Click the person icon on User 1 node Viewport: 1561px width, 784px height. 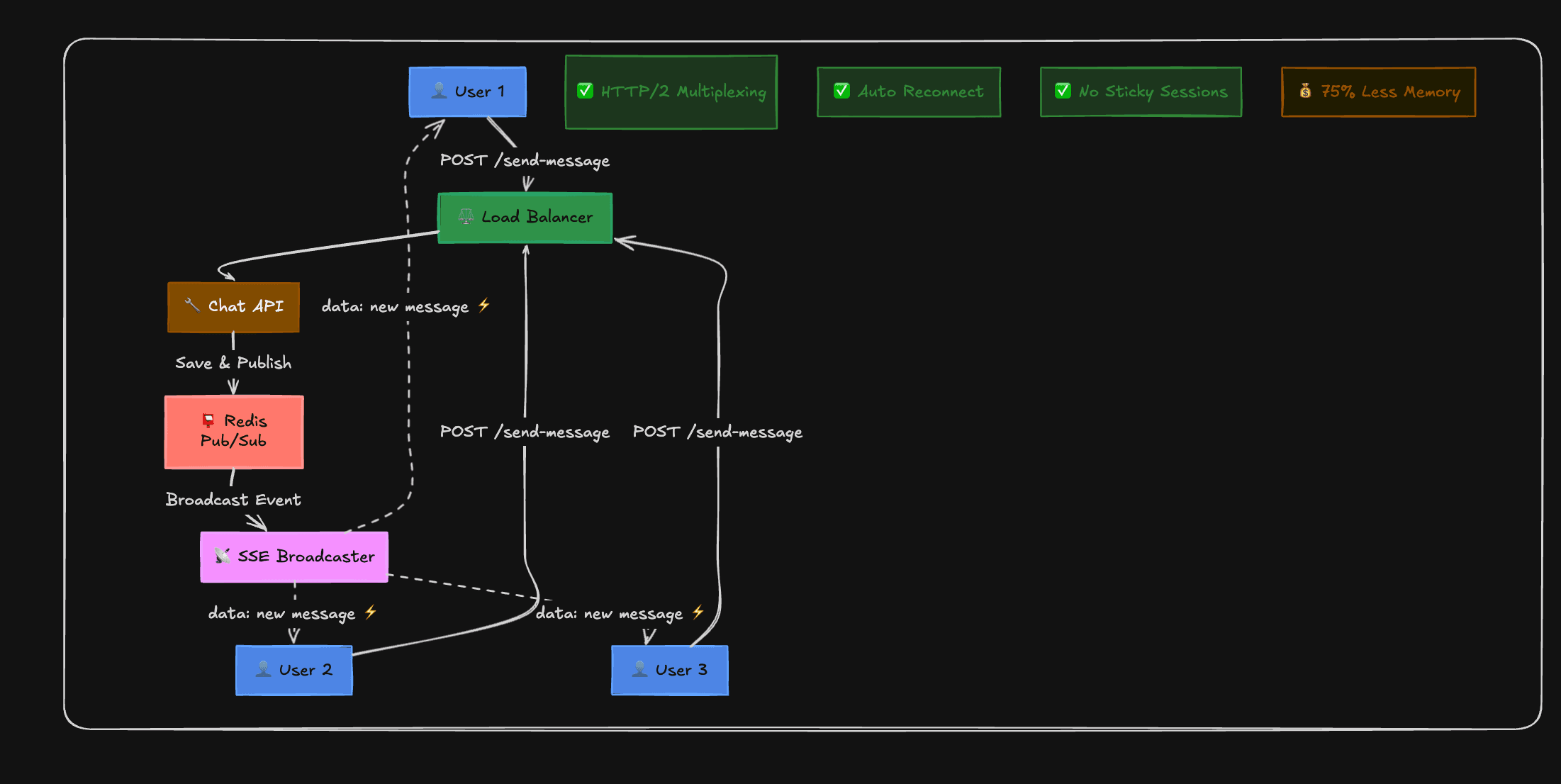pos(438,91)
